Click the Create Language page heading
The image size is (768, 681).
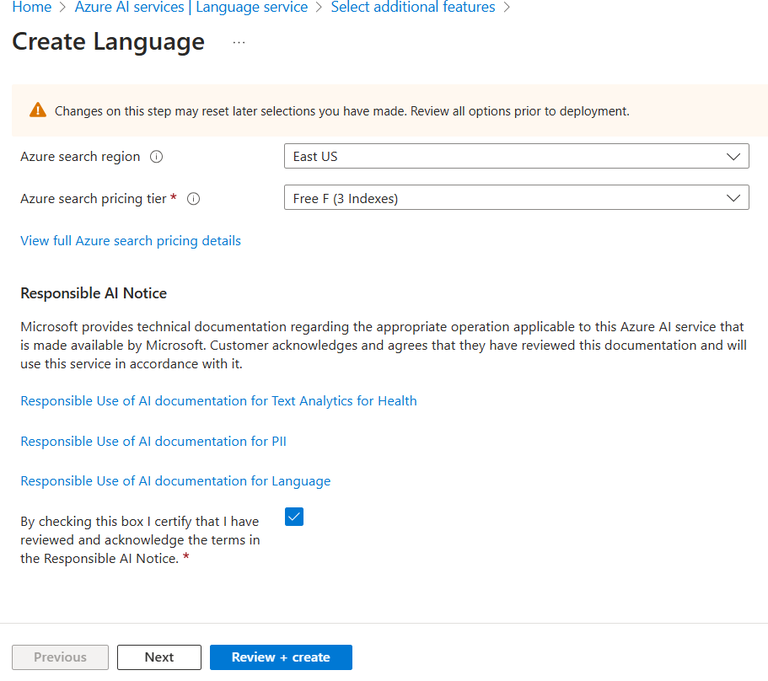pyautogui.click(x=108, y=42)
